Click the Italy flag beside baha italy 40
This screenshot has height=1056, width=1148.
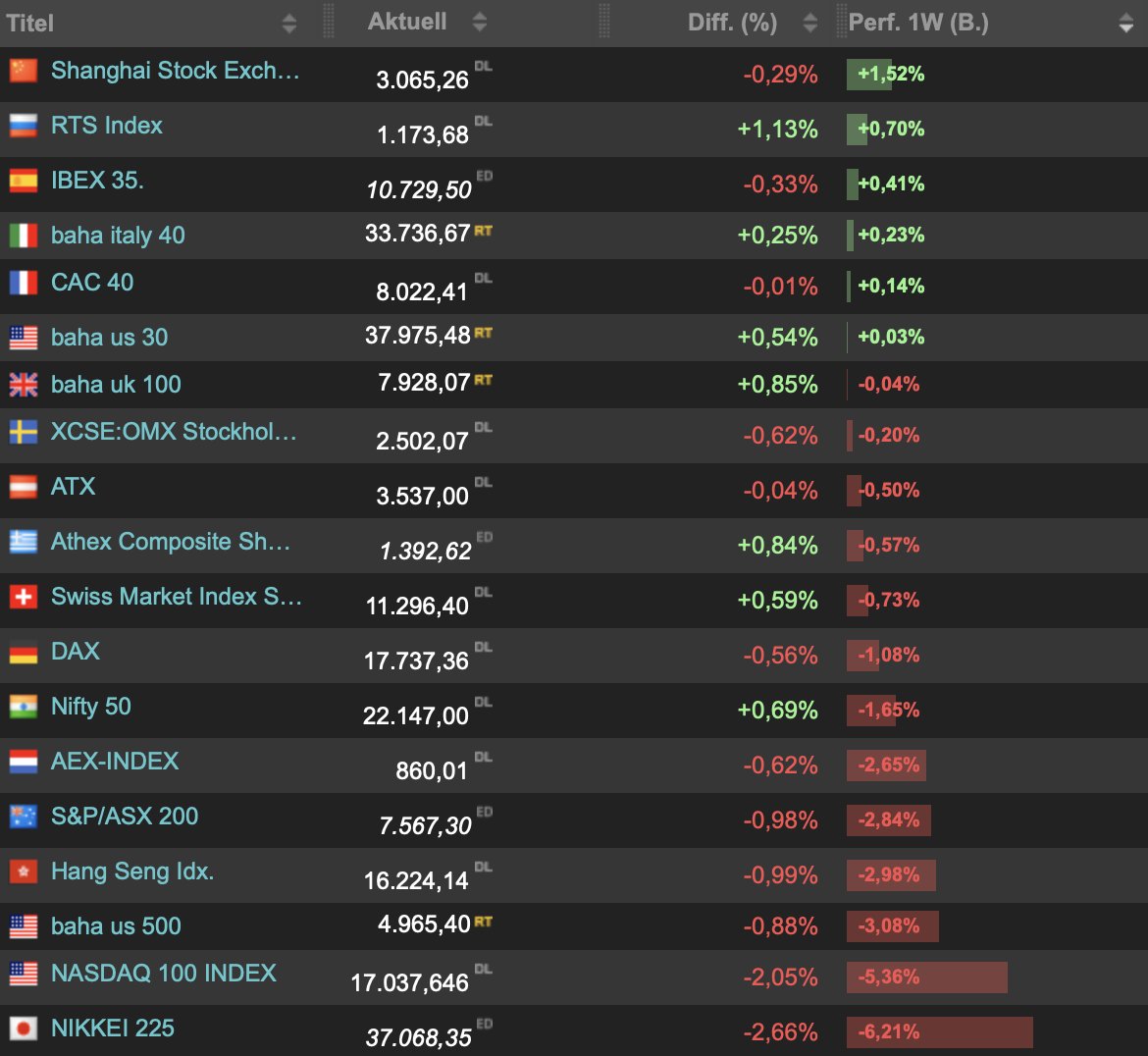24,236
